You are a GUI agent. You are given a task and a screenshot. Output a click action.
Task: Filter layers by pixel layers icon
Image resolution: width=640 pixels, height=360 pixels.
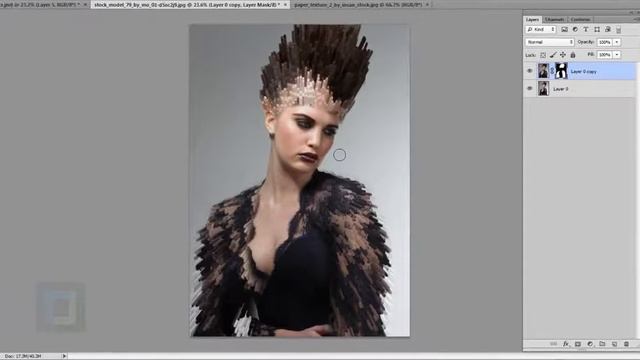click(x=564, y=29)
